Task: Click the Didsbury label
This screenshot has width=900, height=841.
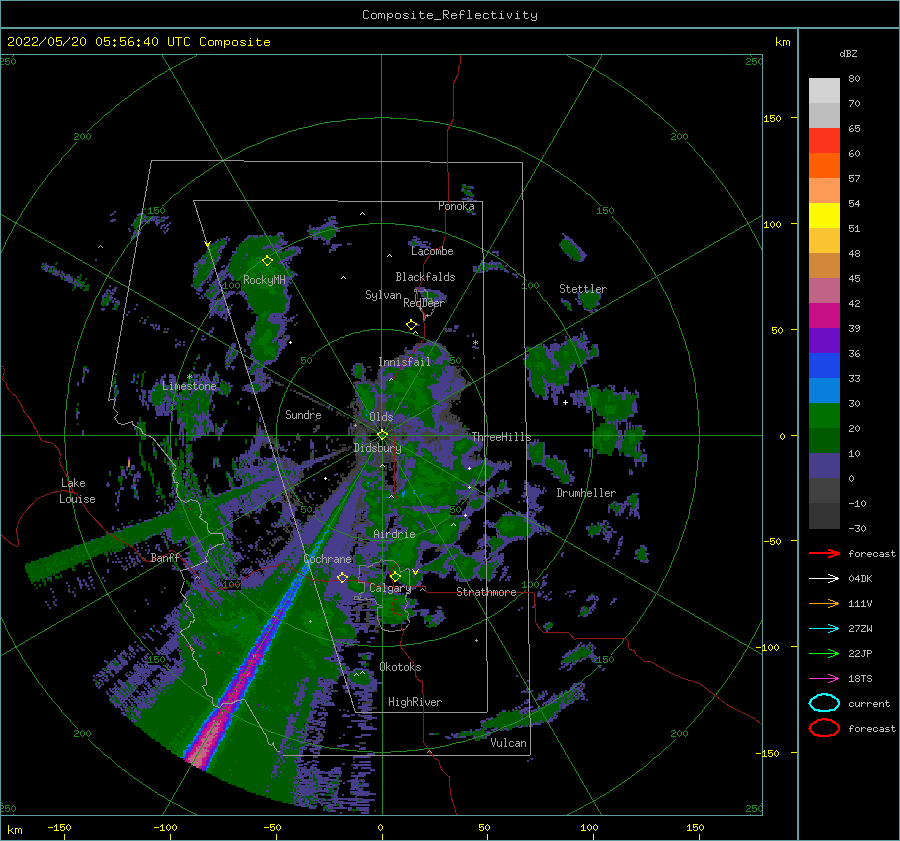Action: tap(377, 448)
